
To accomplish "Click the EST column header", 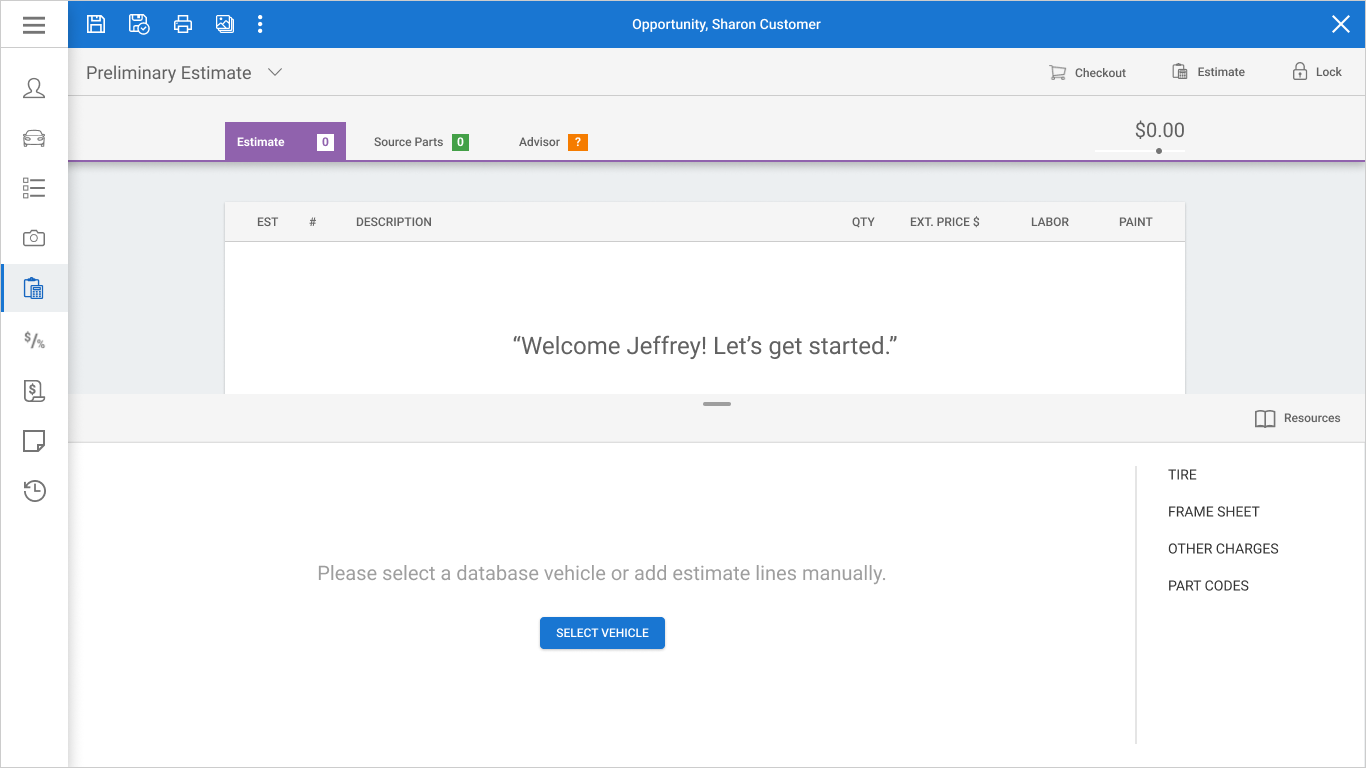I will coord(267,222).
